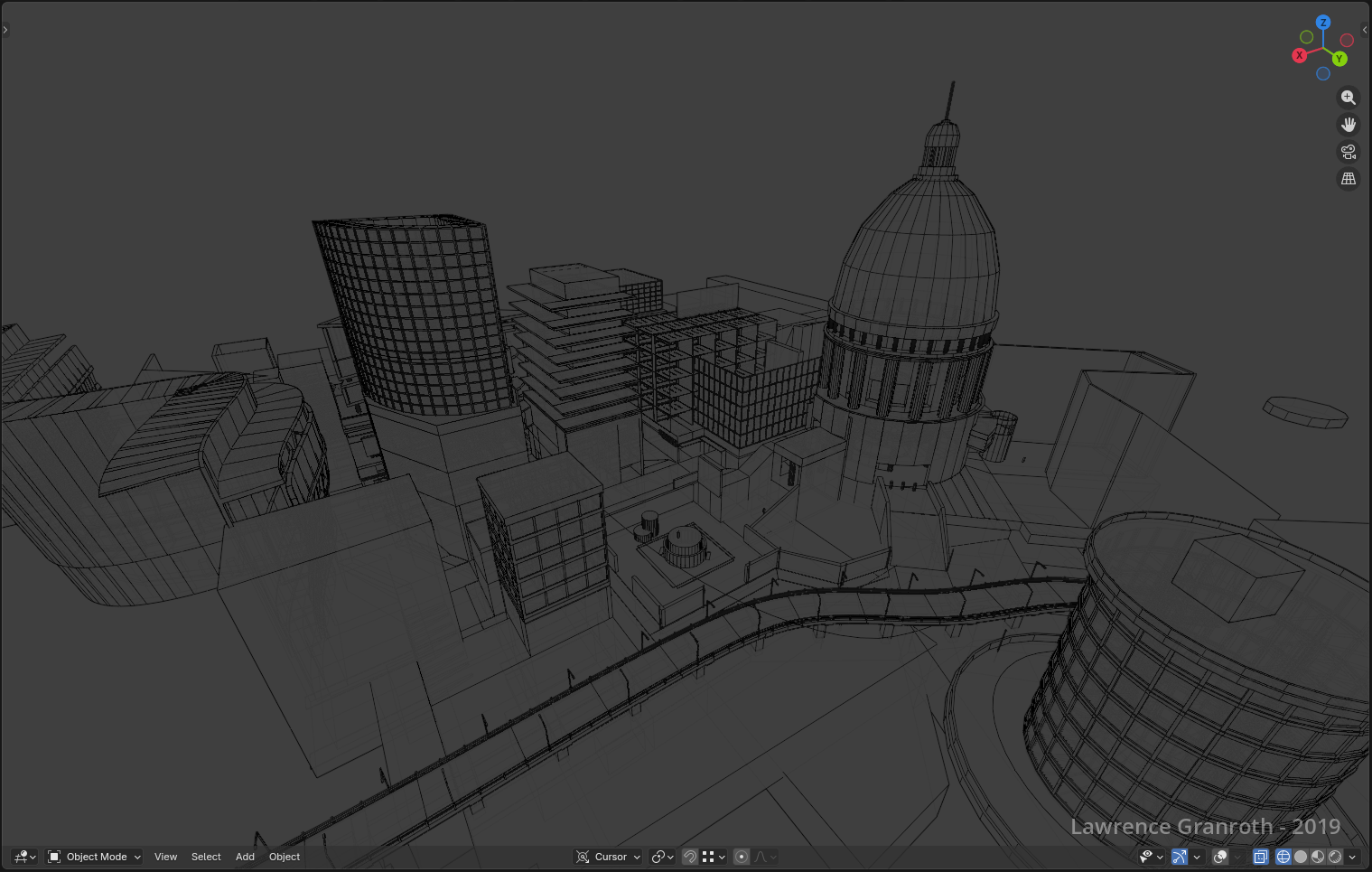Select wireframe viewport shading mode

[x=1283, y=857]
